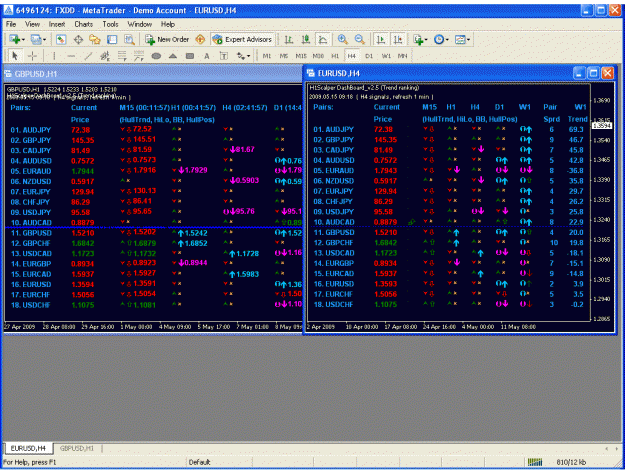Open the New Chart dropdown arrow
This screenshot has height=470, width=625.
pos(23,39)
